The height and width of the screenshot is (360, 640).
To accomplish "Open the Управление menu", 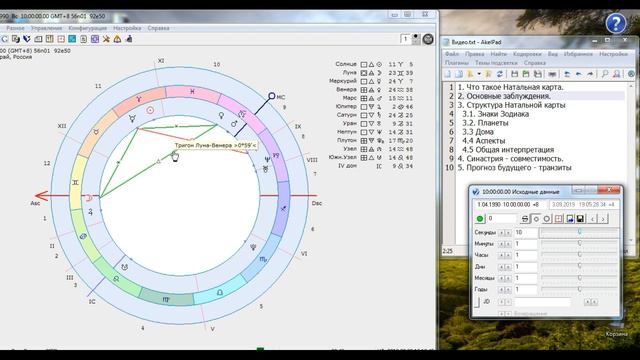I will point(47,28).
